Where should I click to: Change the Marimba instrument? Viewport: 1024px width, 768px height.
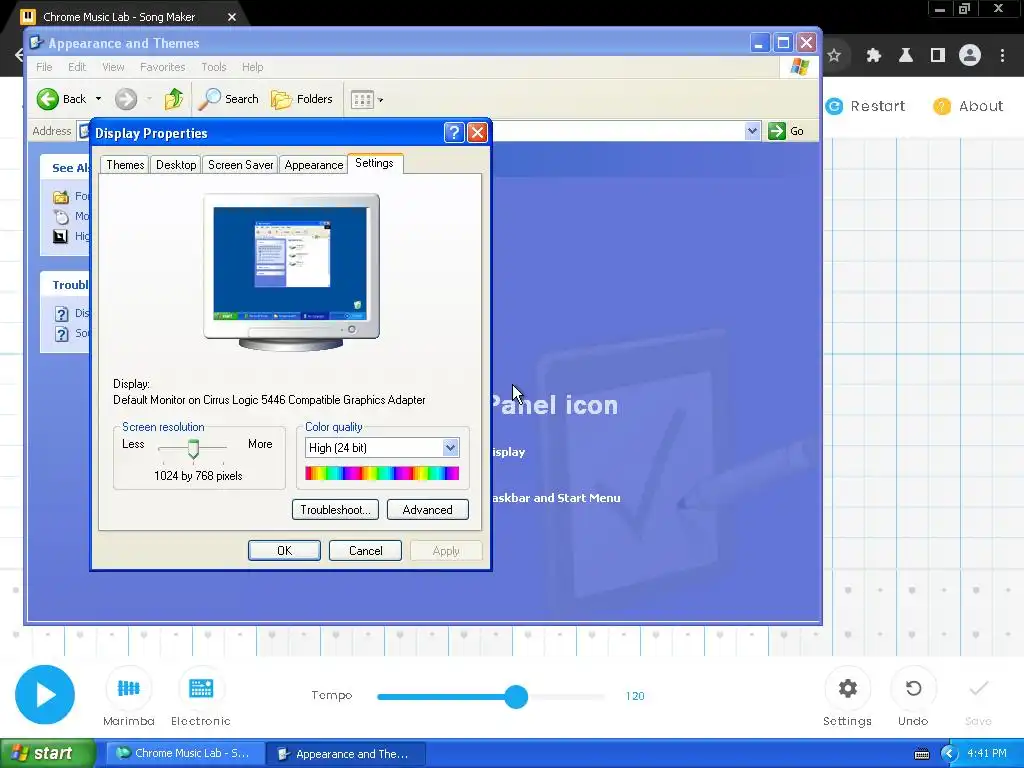pos(129,696)
